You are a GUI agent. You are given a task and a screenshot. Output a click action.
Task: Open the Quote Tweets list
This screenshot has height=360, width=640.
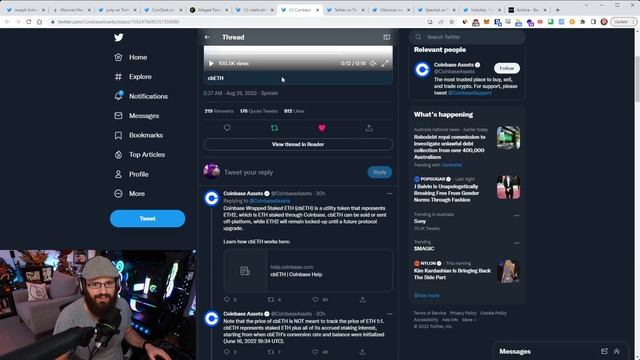[x=259, y=111]
